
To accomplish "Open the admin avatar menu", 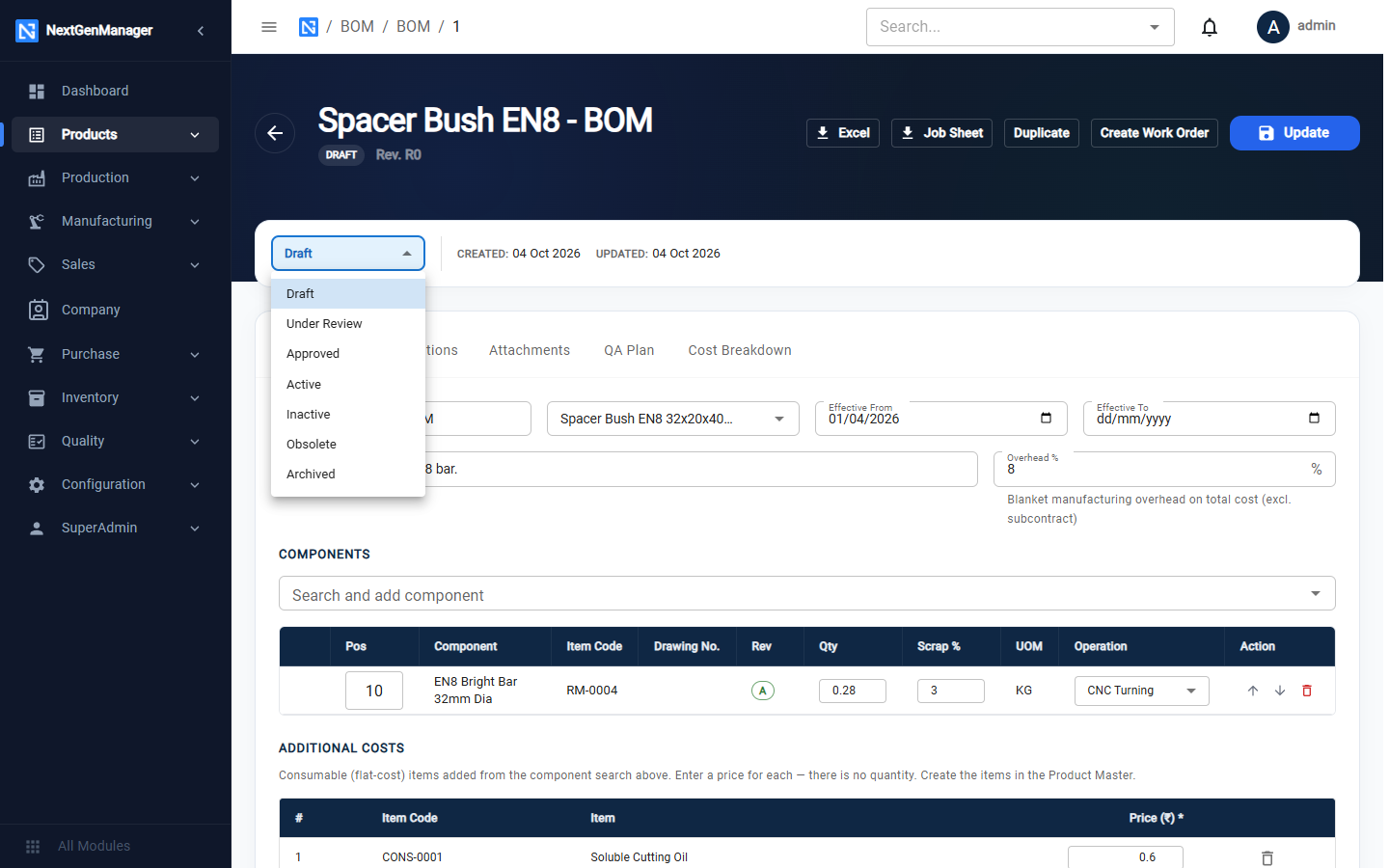I will [1273, 27].
